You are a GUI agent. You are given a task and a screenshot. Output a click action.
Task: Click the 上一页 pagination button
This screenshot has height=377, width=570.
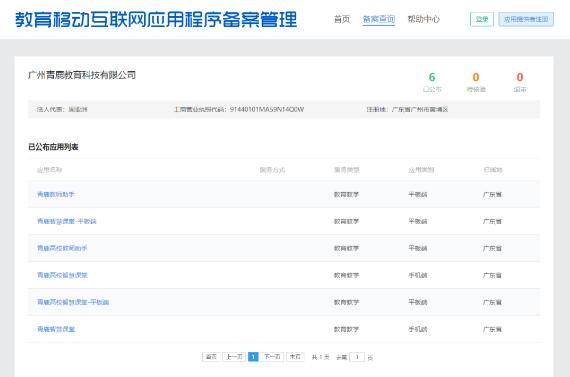234,357
